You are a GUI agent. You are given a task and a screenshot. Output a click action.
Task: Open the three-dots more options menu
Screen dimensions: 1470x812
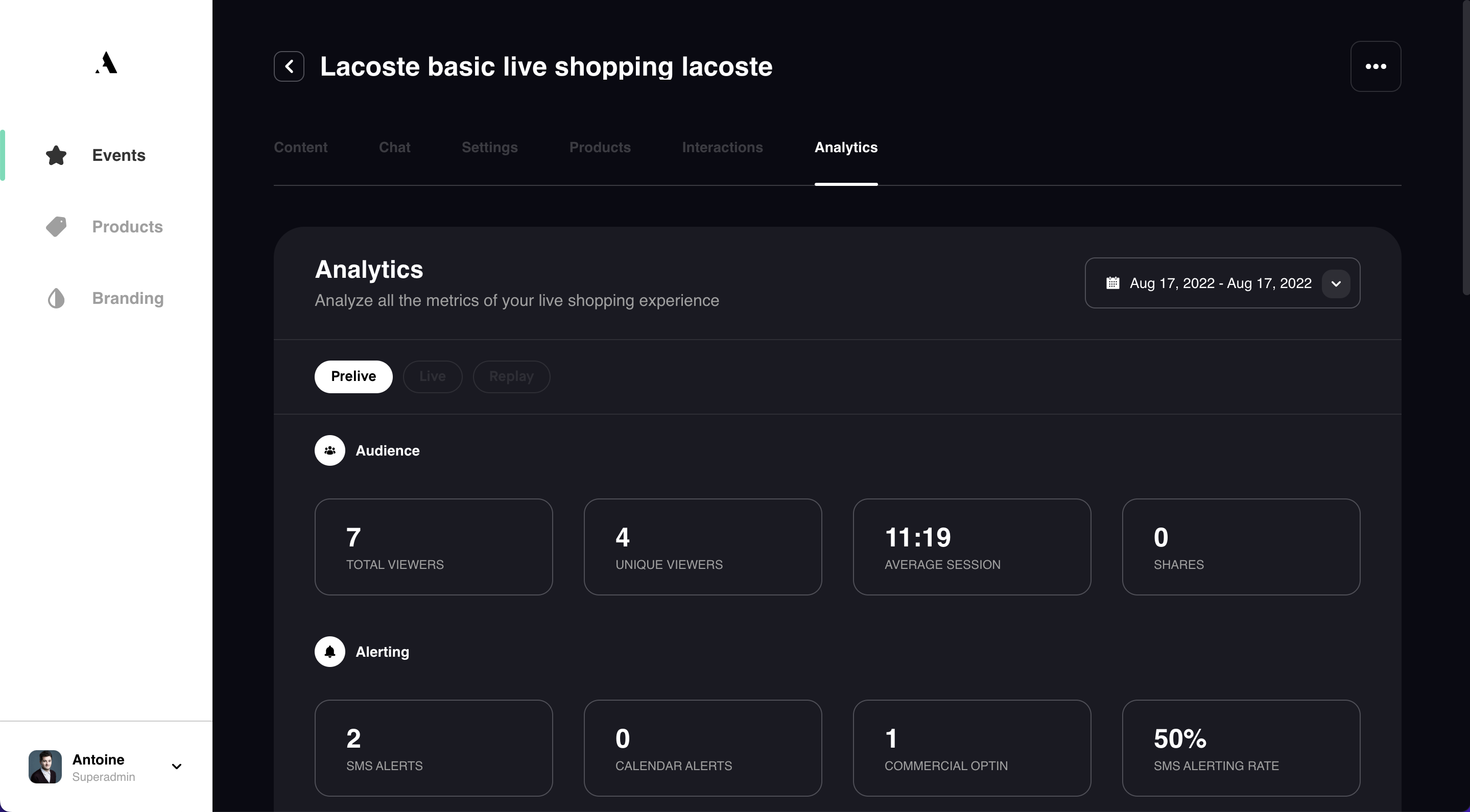1376,66
